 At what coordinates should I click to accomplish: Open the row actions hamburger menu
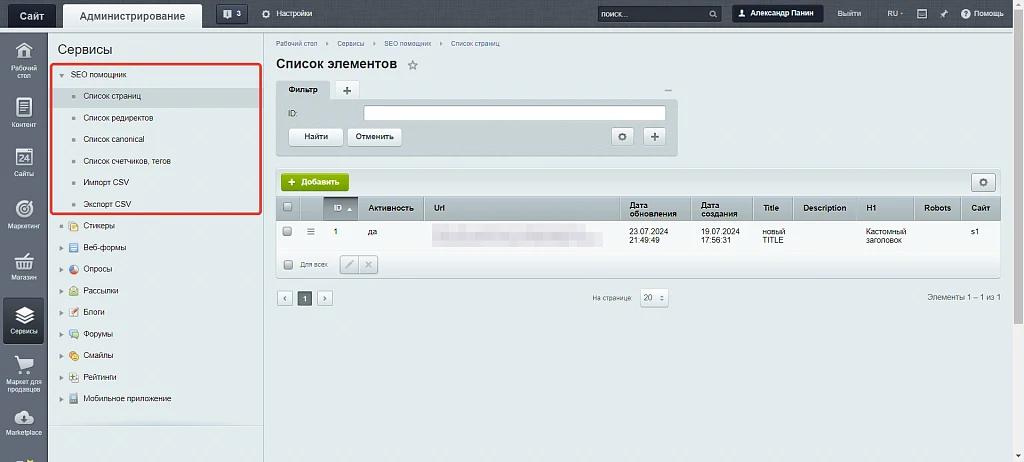tap(311, 231)
